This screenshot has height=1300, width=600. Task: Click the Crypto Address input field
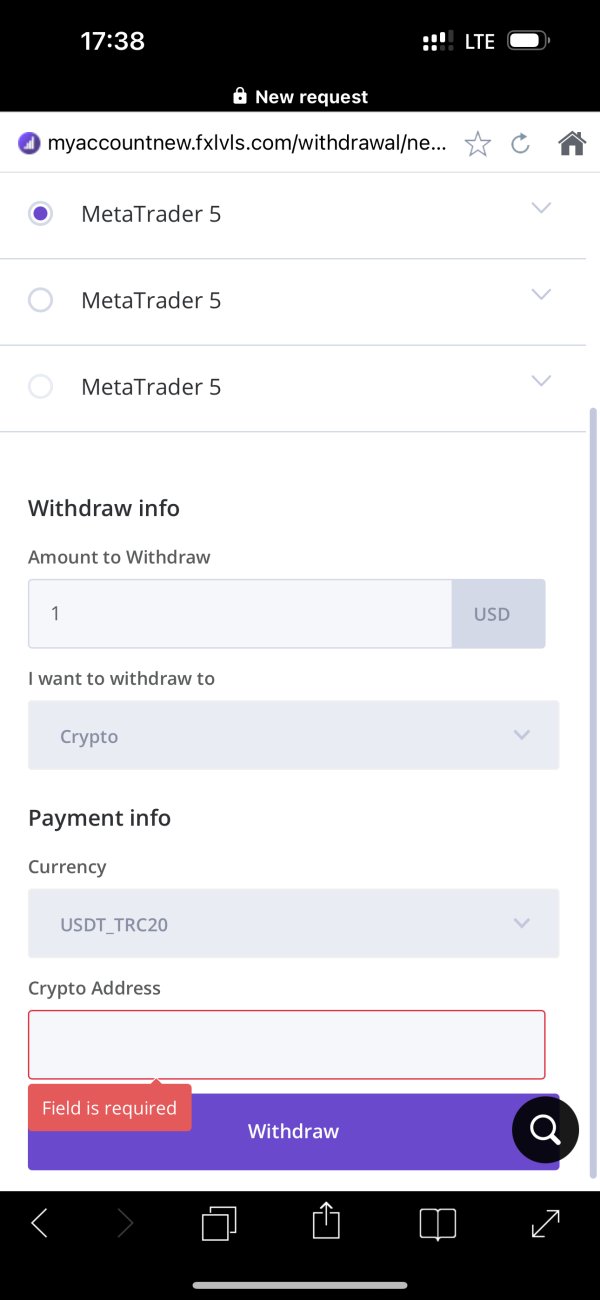point(286,1044)
